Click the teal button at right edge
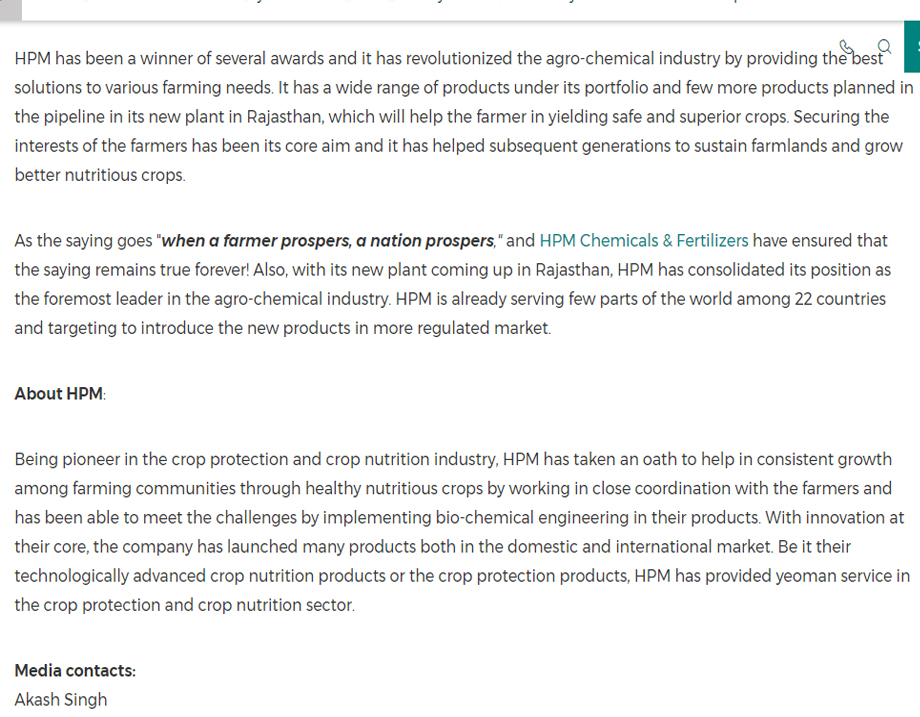 912,46
